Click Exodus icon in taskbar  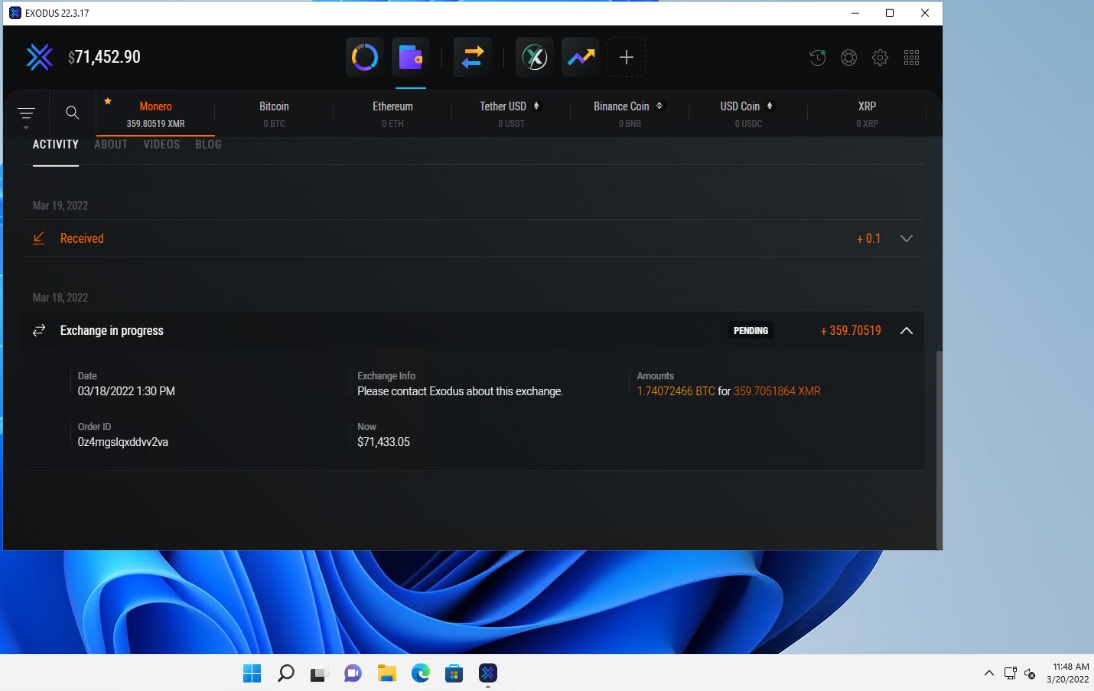point(488,673)
